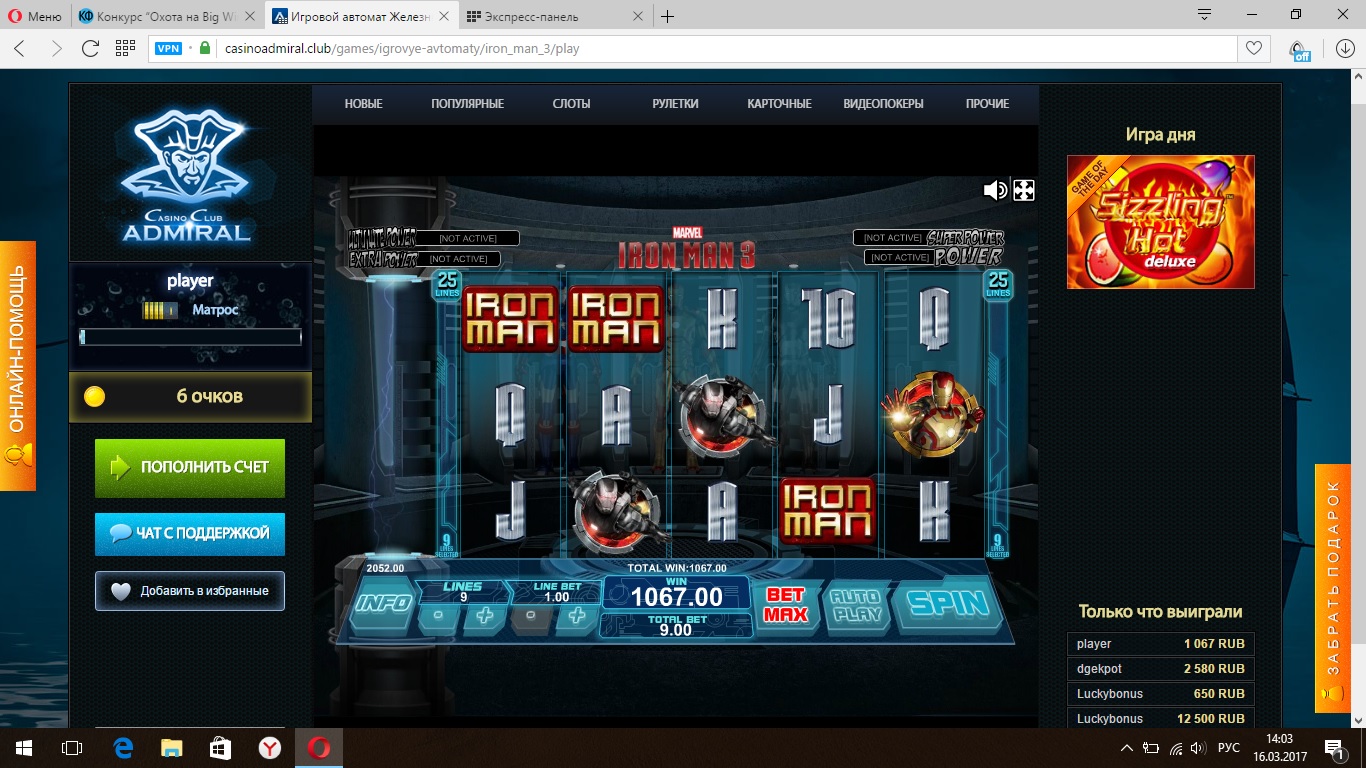Viewport: 1366px width, 768px height.
Task: Switch to the Конкурс "Охота на Big W" tab
Action: click(167, 16)
